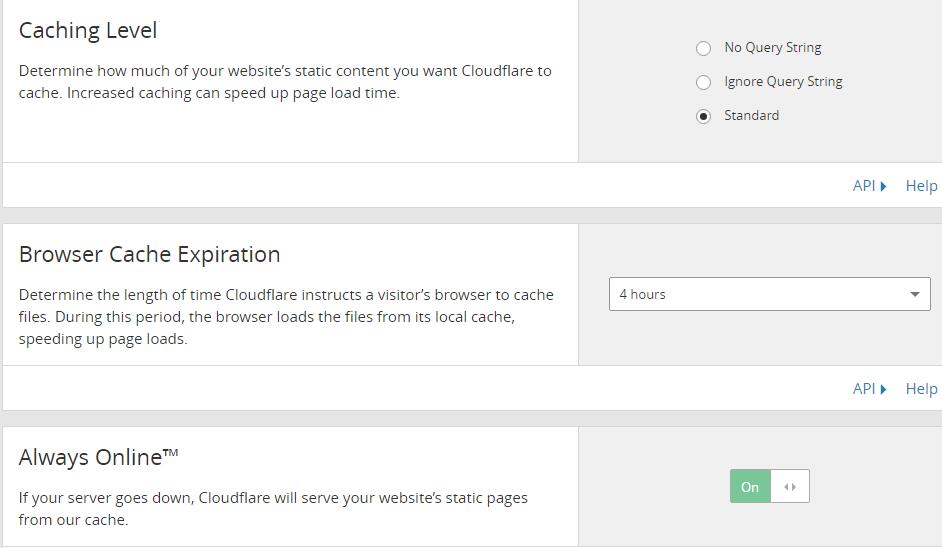Screen dimensions: 942x548
Task: Open Help link for Browser Cache Expiration
Action: pos(921,389)
